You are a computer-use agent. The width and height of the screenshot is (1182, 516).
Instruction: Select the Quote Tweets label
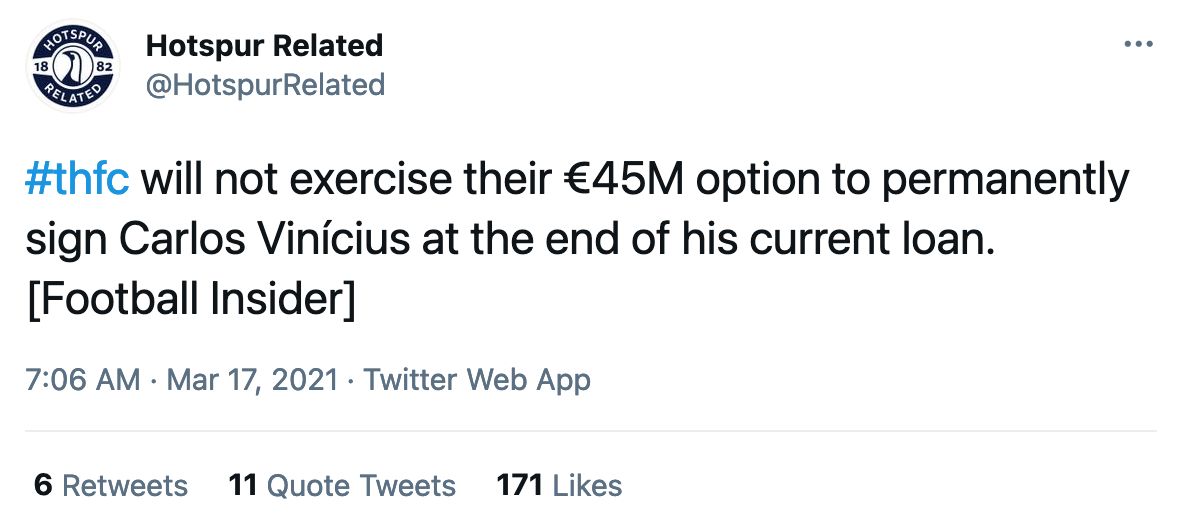[361, 486]
